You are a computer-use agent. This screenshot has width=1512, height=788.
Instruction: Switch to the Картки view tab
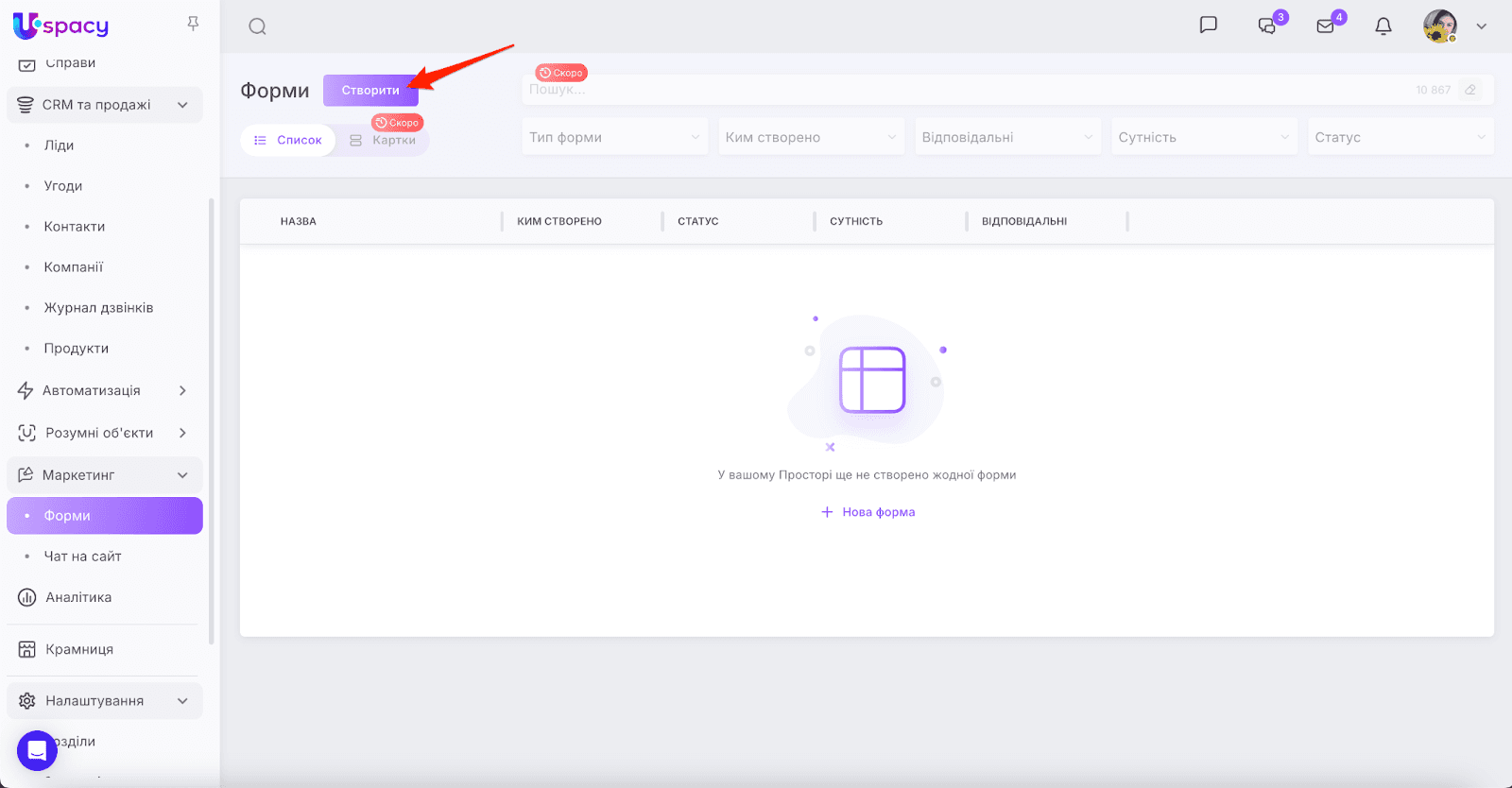[x=383, y=140]
